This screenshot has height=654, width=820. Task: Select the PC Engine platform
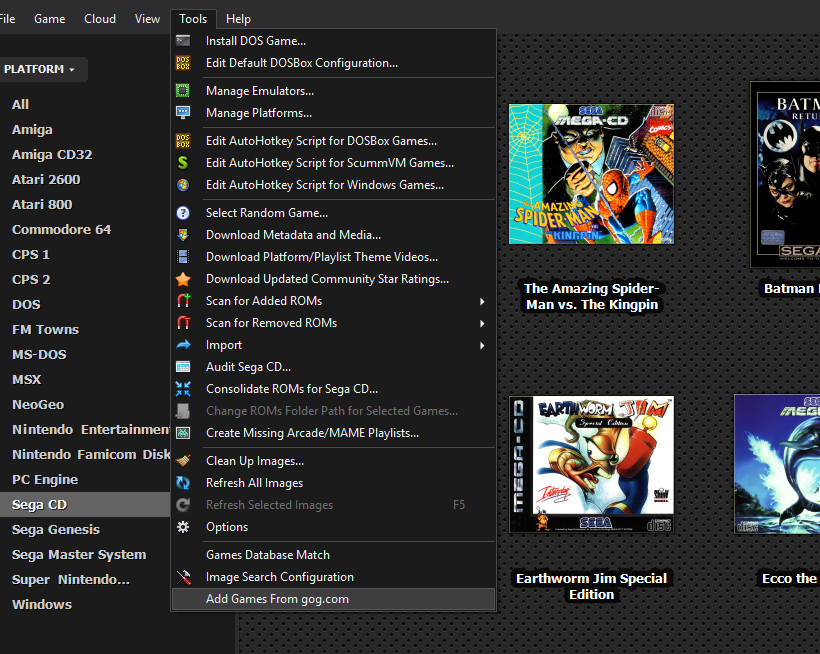pyautogui.click(x=45, y=480)
